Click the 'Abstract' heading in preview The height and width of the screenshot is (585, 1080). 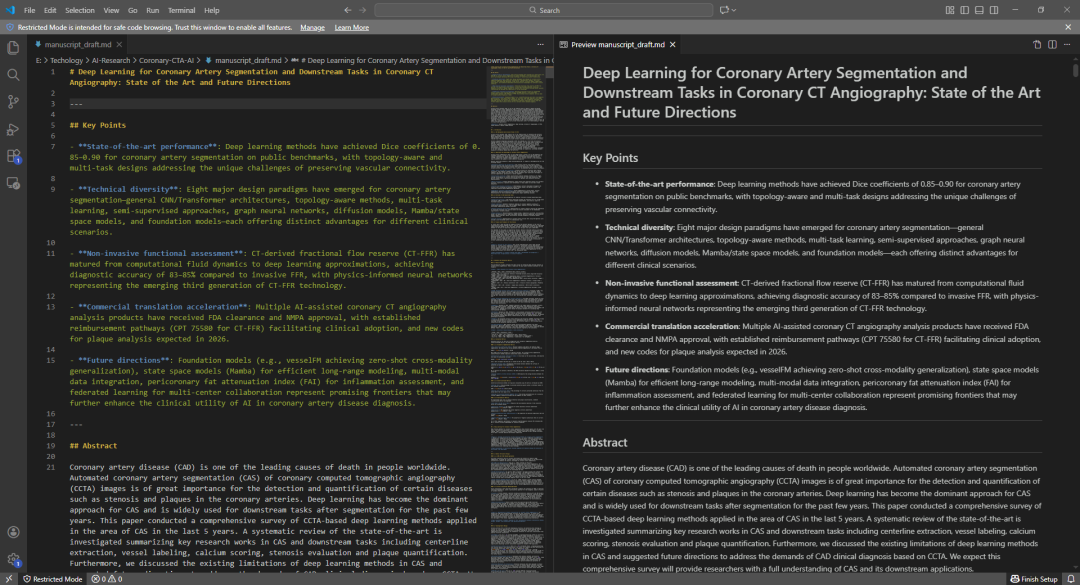[605, 442]
